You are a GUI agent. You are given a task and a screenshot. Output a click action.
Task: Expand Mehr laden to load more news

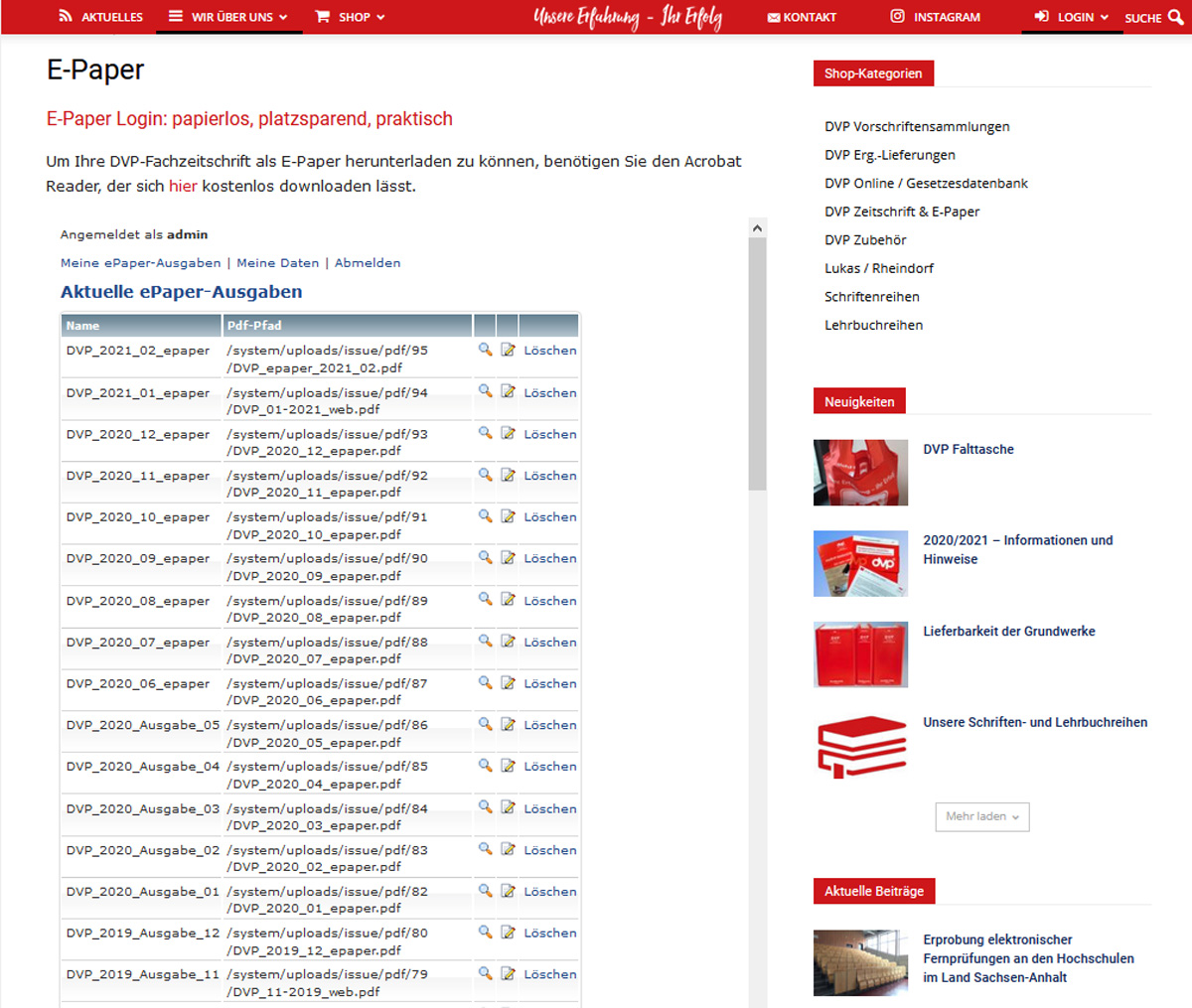coord(982,816)
